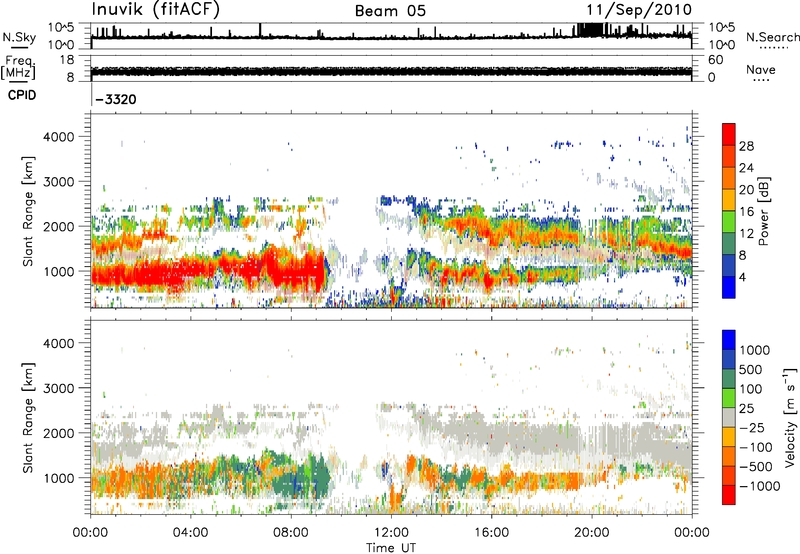800x554 pixels.
Task: Click the 'Velocity [m s-1]' colorbar label
Action: click(791, 417)
